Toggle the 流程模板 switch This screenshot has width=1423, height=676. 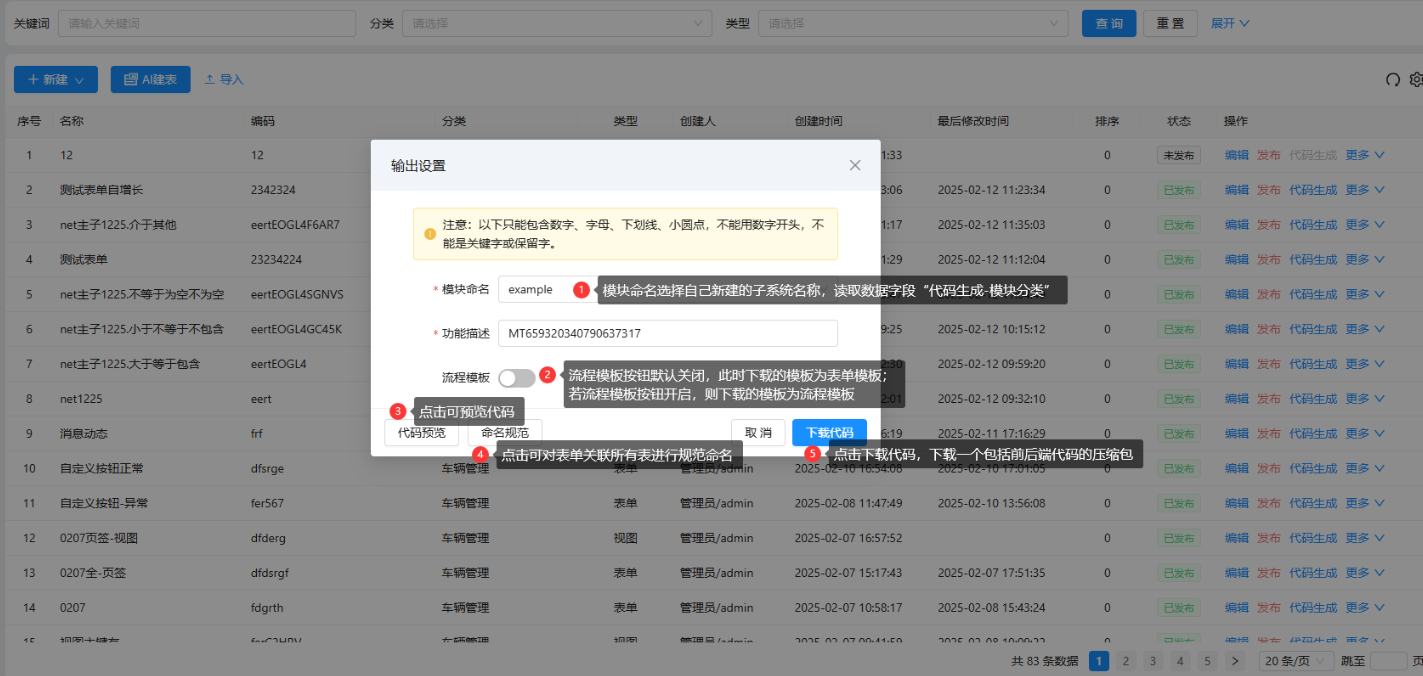coord(517,378)
